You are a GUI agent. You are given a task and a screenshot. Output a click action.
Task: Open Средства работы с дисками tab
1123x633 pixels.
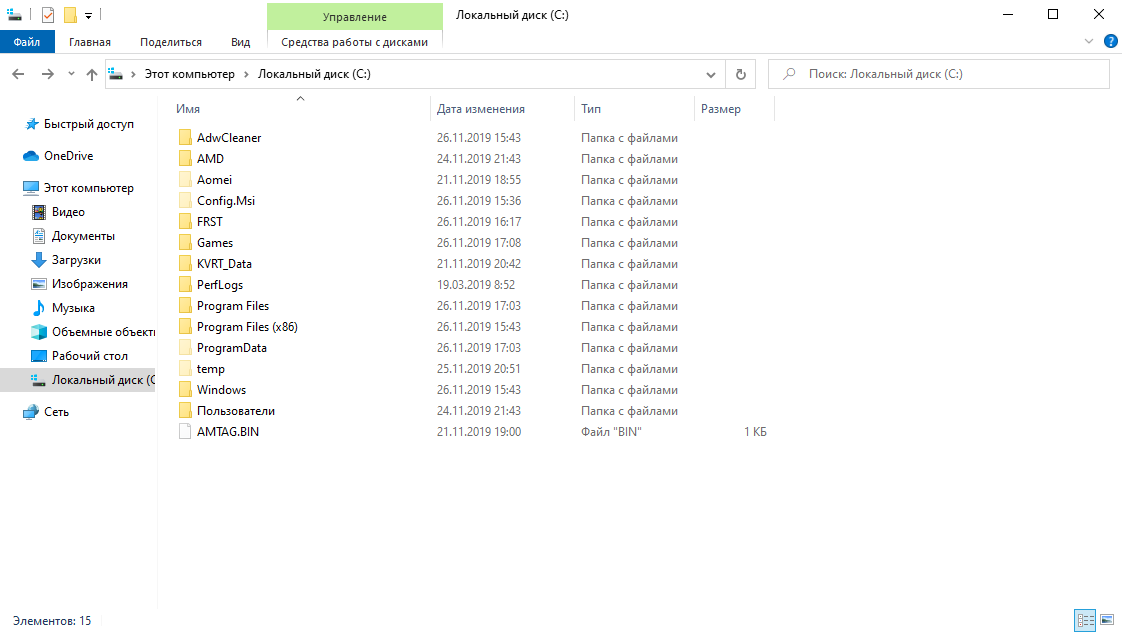(355, 42)
